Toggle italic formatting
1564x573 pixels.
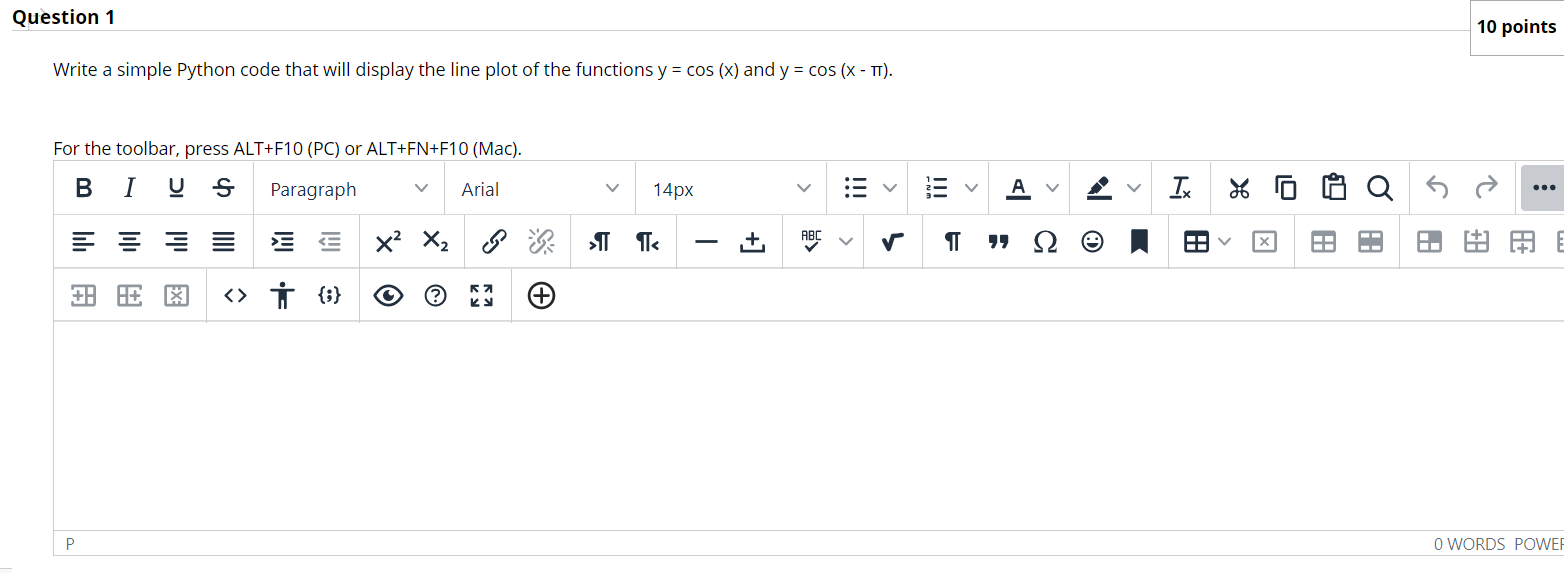click(129, 188)
